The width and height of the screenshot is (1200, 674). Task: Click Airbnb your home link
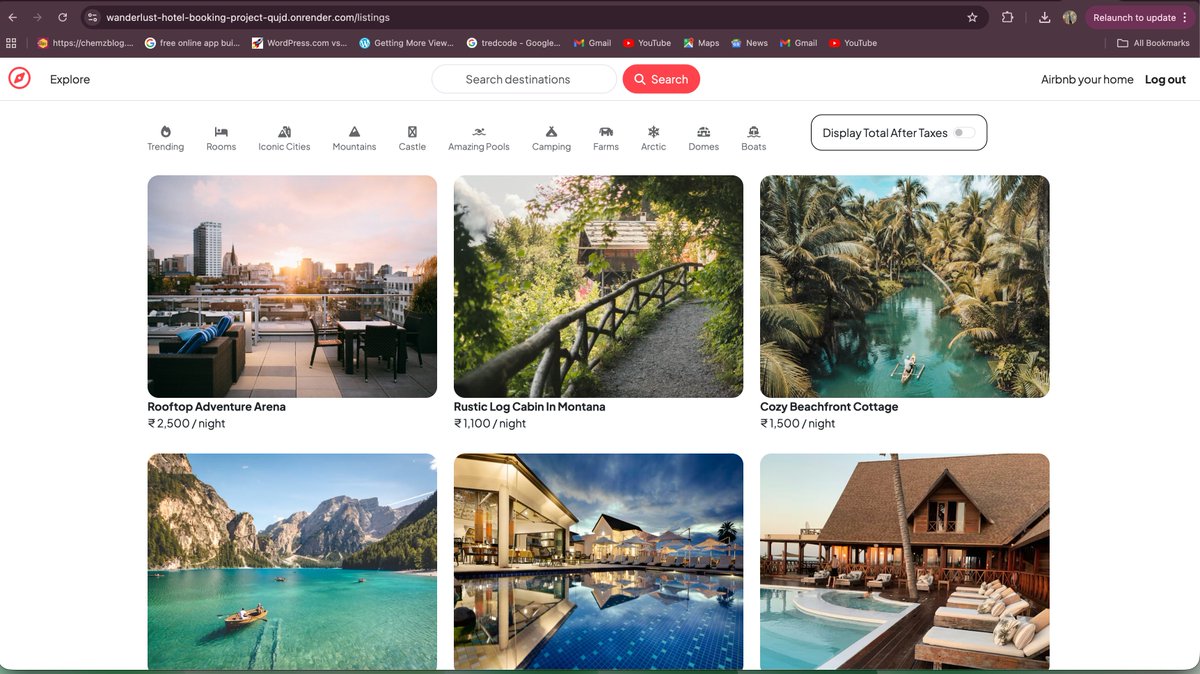[x=1087, y=79]
